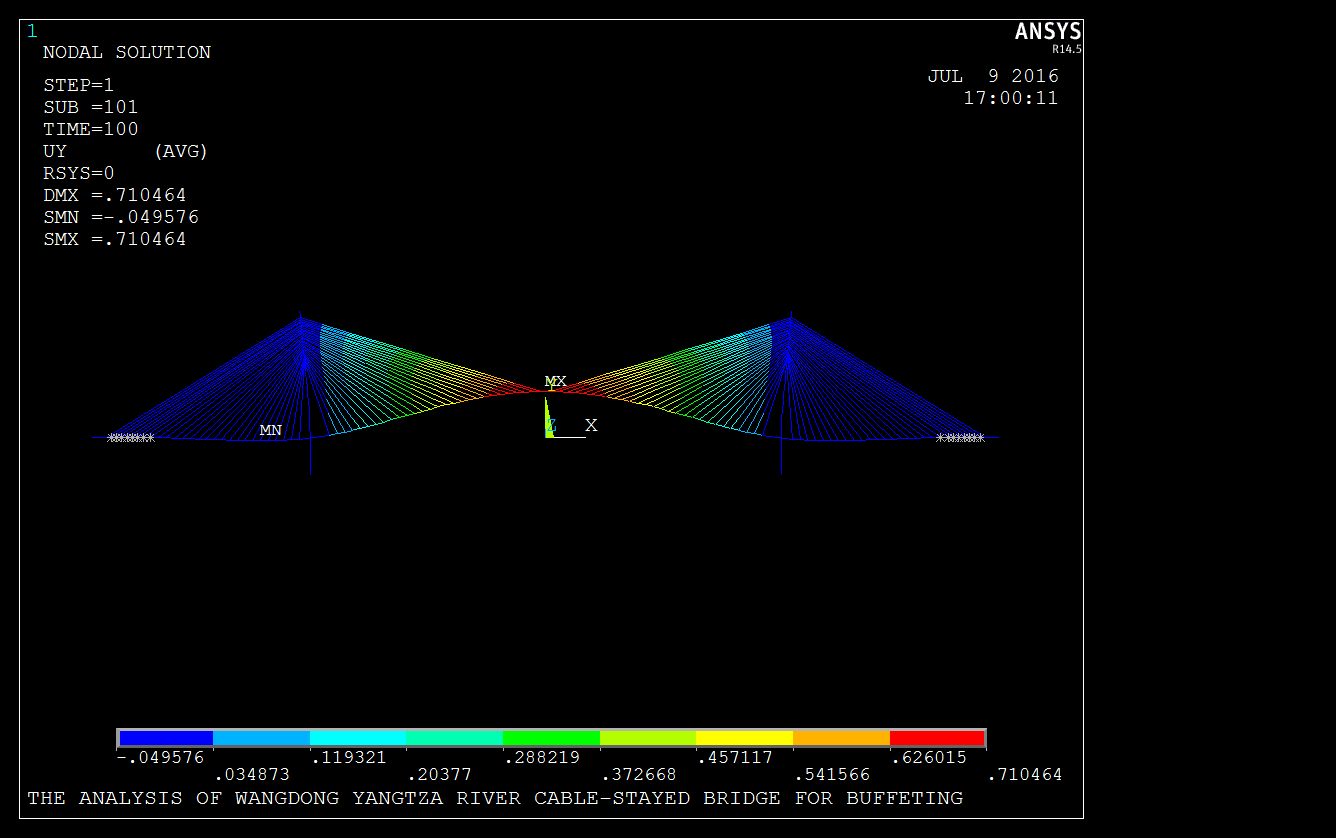1336x838 pixels.
Task: Click the left end support constraint symbols
Action: point(131,437)
